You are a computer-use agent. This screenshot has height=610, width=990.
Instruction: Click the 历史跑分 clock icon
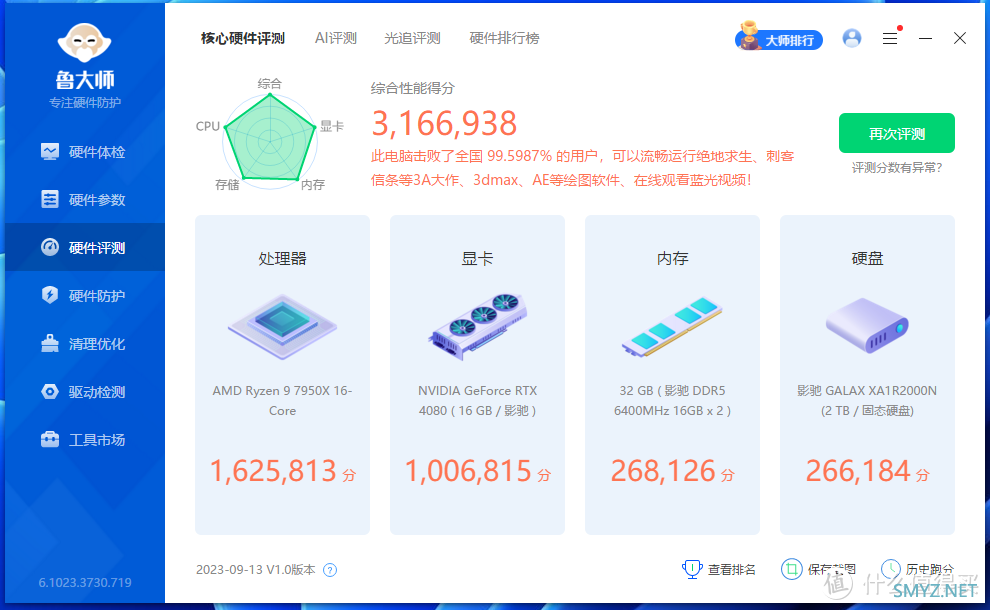tap(891, 569)
